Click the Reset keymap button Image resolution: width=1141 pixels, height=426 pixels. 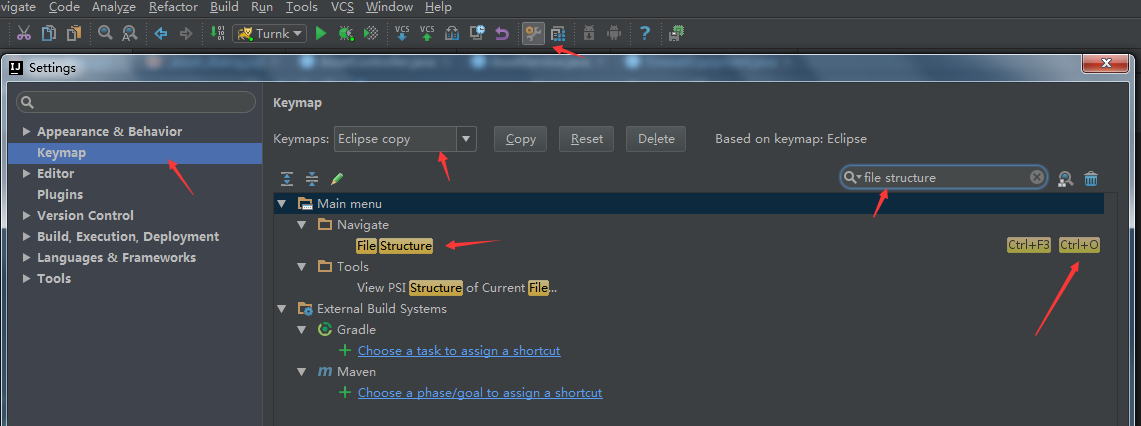[587, 139]
